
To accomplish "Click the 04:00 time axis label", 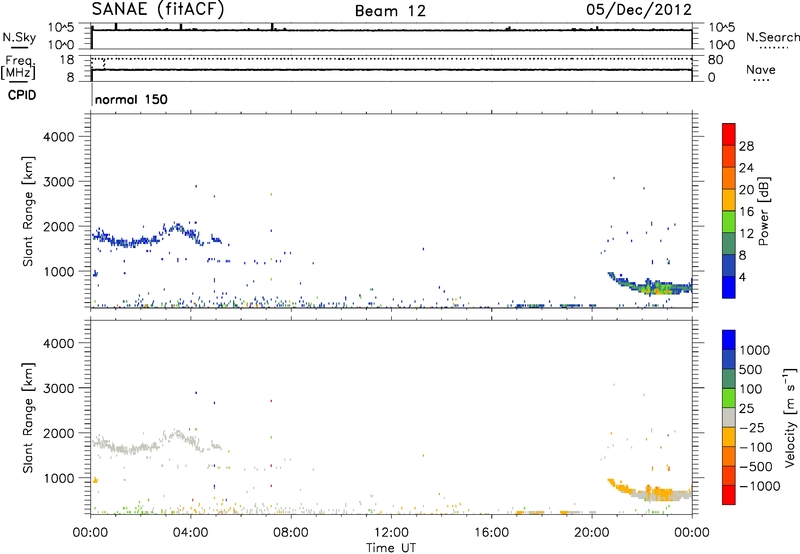I will coord(191,533).
